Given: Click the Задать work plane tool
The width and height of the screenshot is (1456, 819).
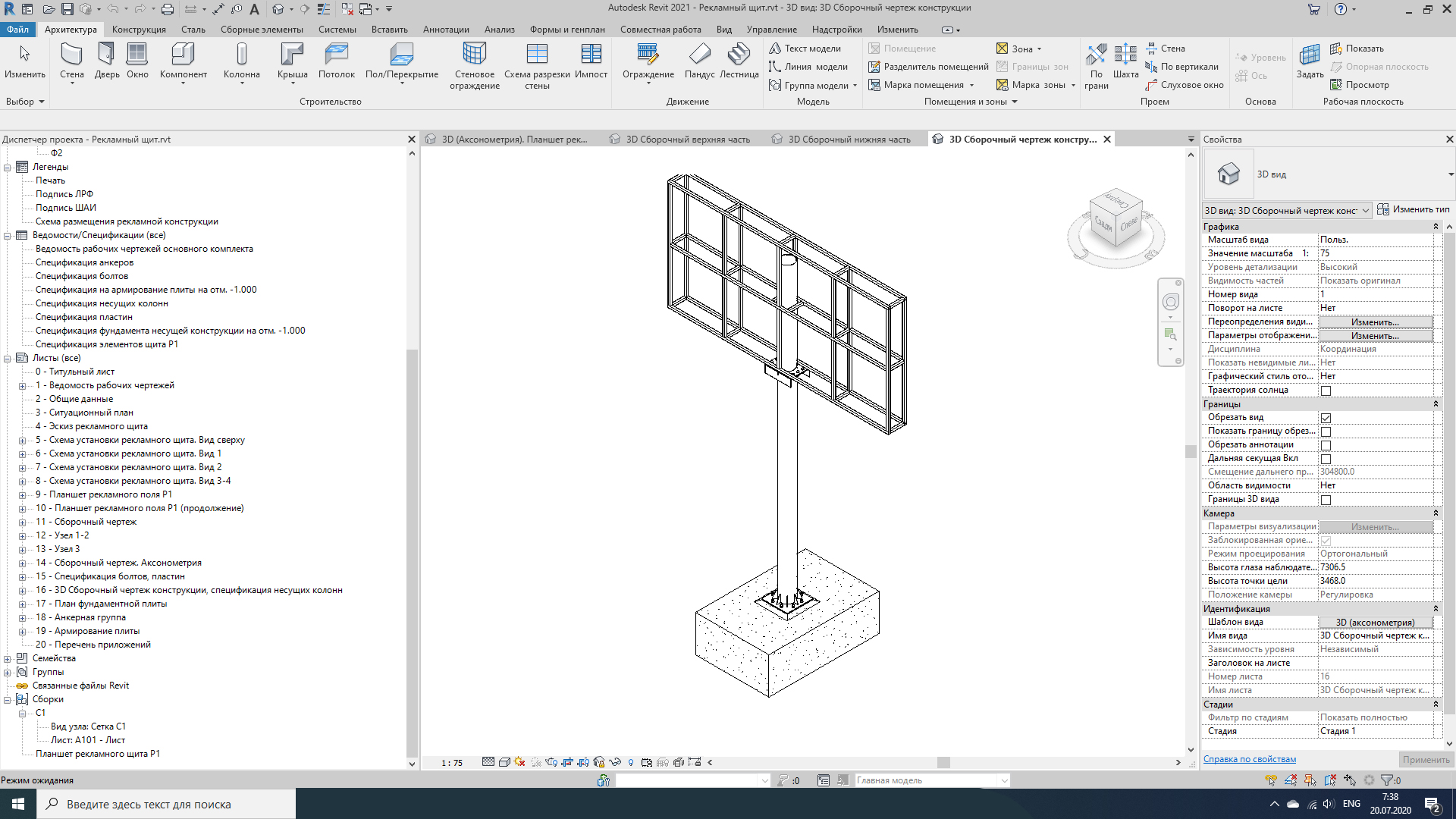Looking at the screenshot, I should 1310,61.
